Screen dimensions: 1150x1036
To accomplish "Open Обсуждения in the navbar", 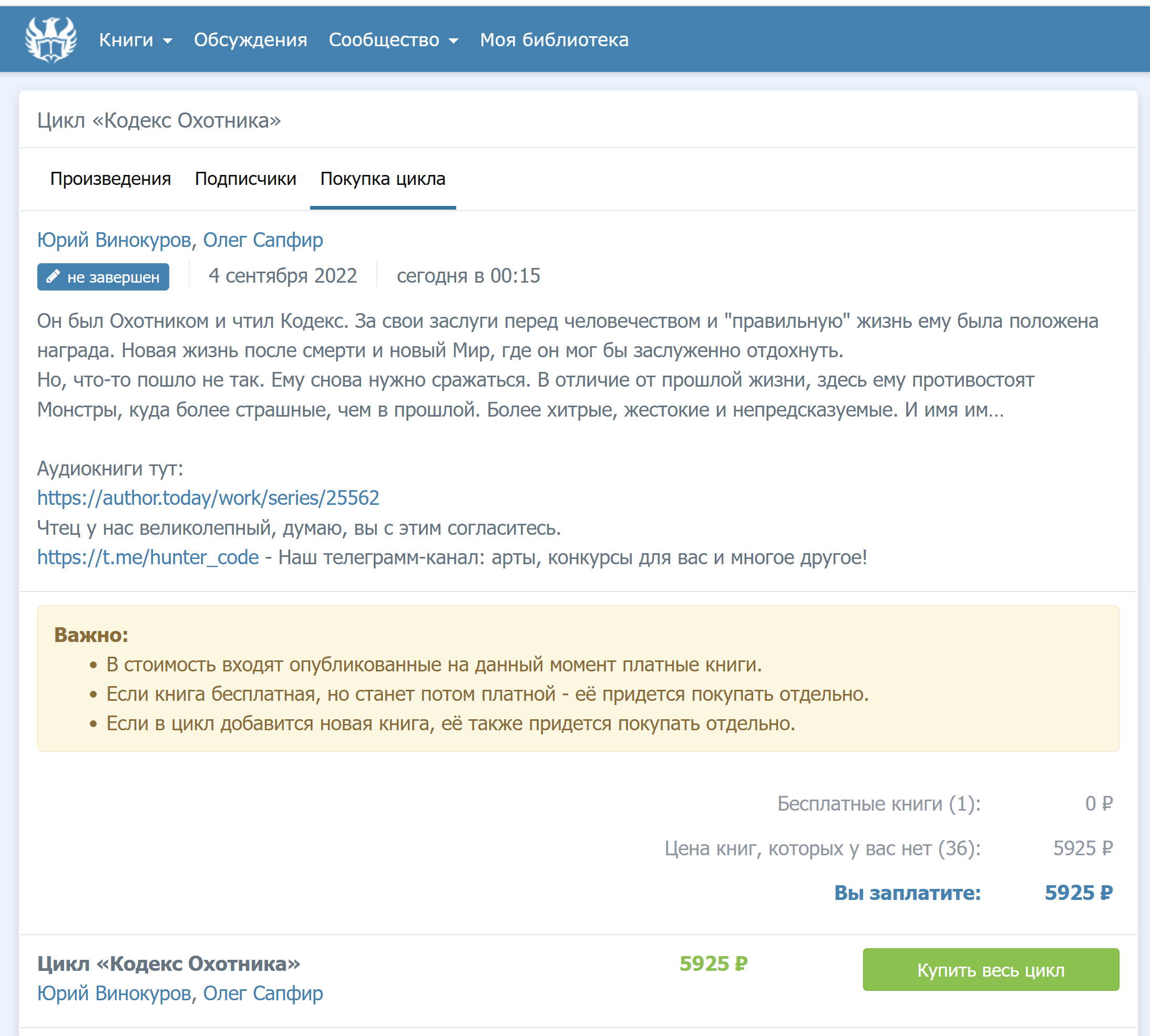I will (x=250, y=40).
